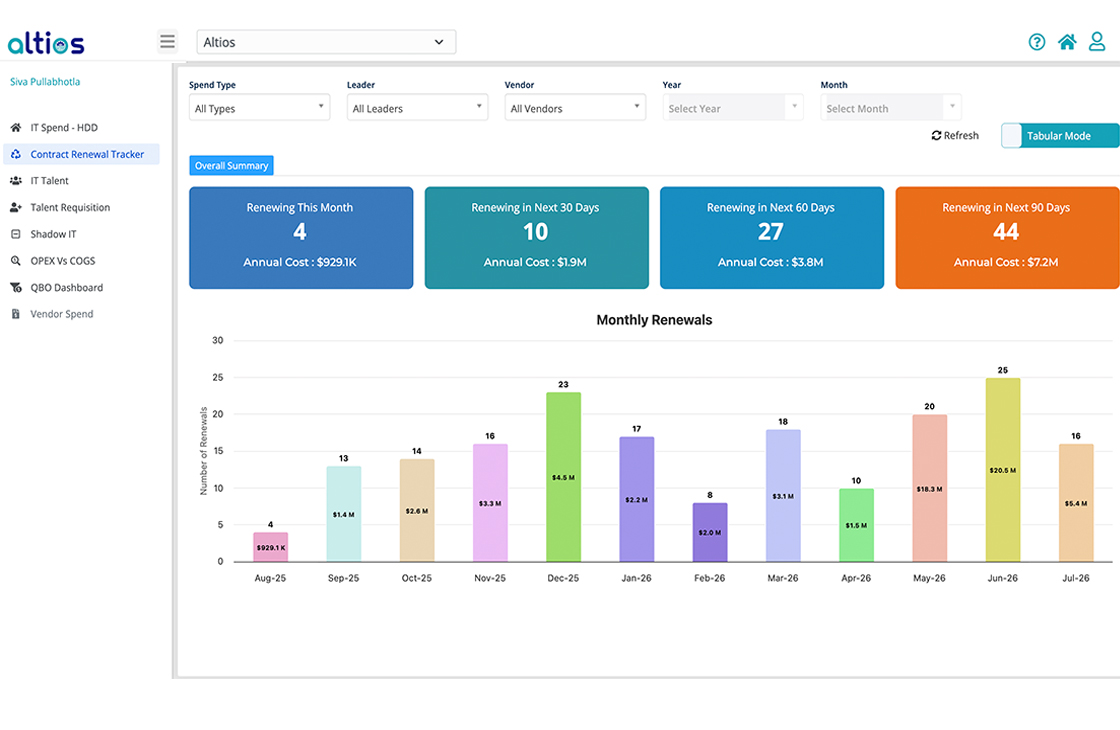Viewport: 1120px width, 730px height.
Task: Enable Tabular Mode
Action: (1058, 135)
